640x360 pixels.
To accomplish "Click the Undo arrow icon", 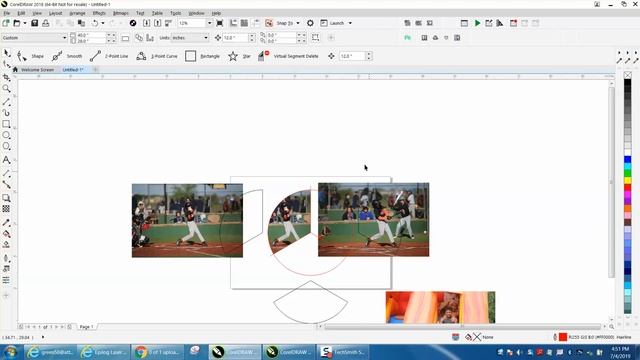I will tap(95, 23).
